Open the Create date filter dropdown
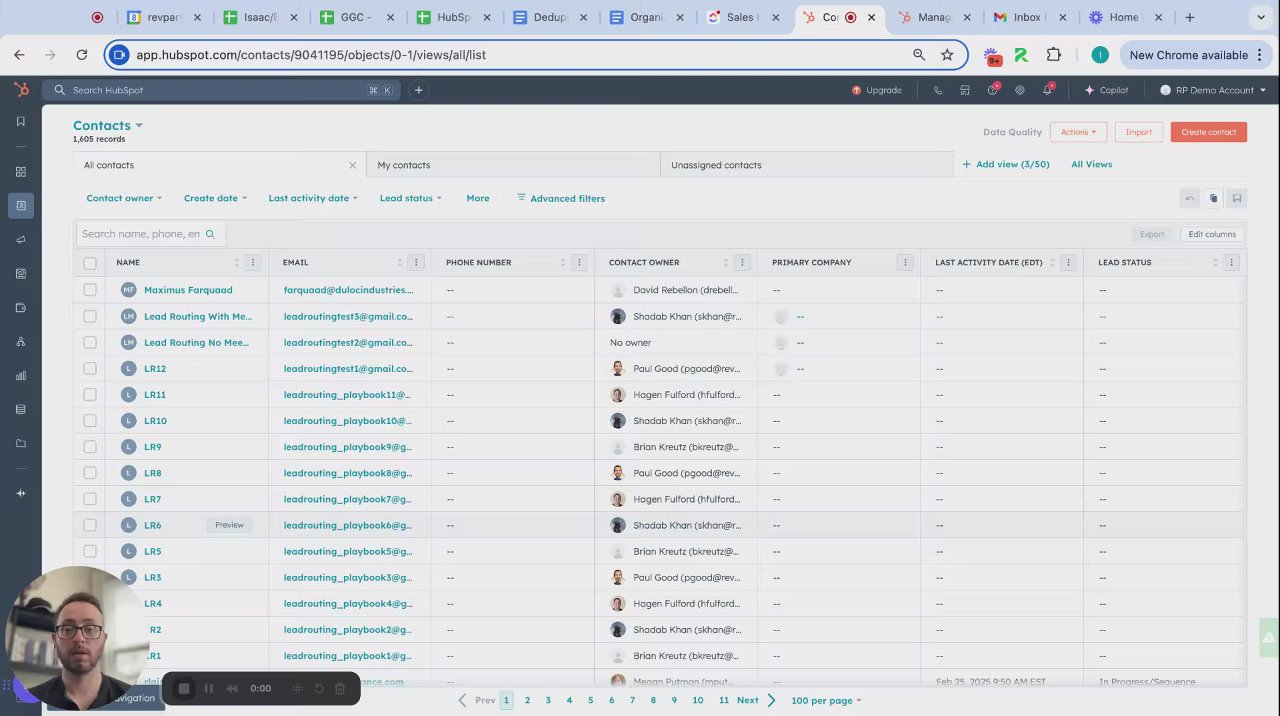Screen dimensions: 1280x716 215,198
